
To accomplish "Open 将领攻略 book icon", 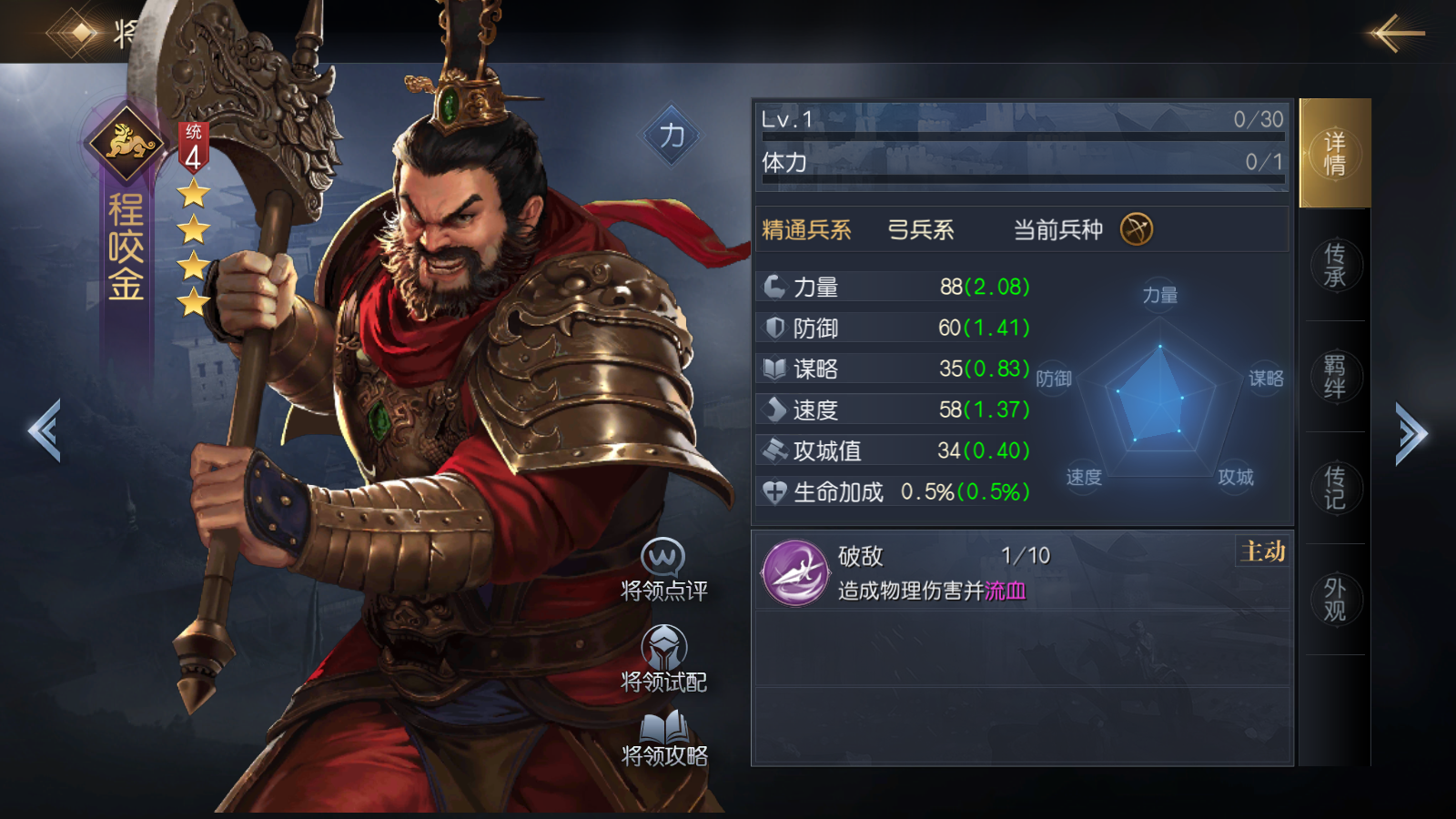I will 664,727.
